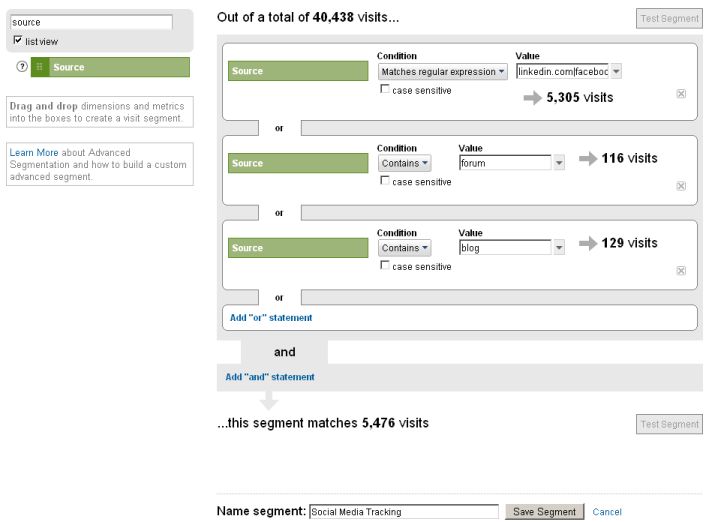Image resolution: width=706 pixels, height=522 pixels.
Task: Open Contains dropdown for forum condition
Action: pos(404,163)
